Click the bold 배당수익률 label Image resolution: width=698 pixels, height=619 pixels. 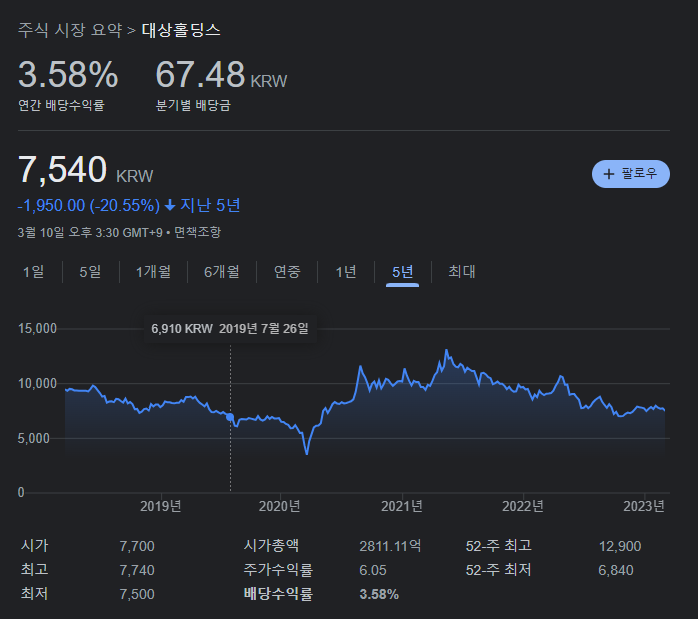278,595
